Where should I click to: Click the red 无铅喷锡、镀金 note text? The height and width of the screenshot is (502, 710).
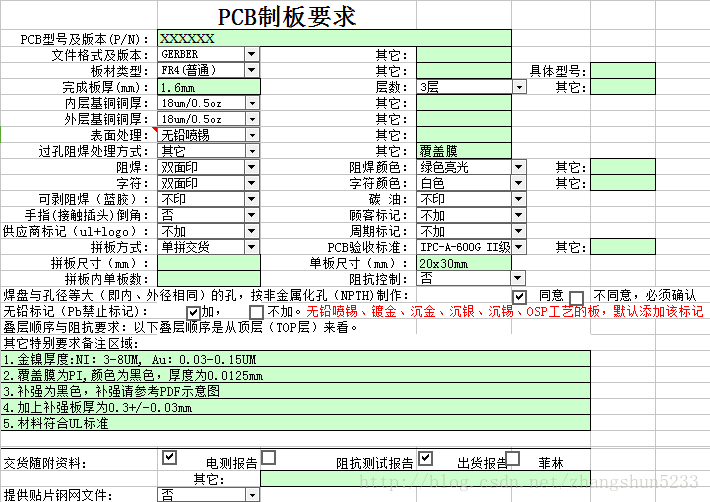[504, 311]
